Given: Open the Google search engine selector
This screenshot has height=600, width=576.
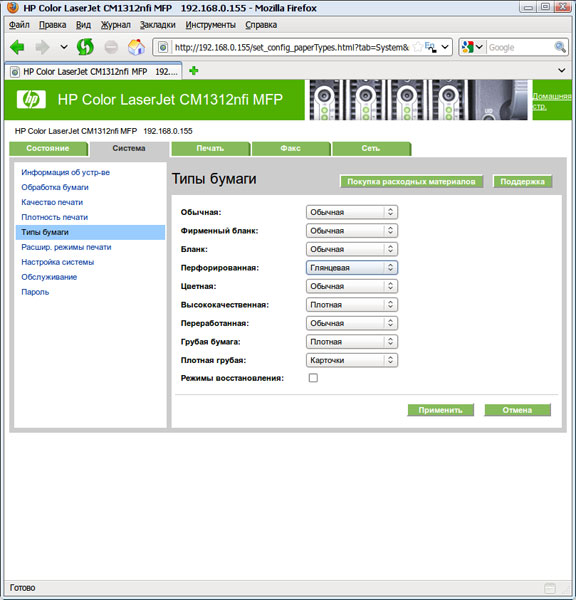Looking at the screenshot, I should tap(472, 47).
